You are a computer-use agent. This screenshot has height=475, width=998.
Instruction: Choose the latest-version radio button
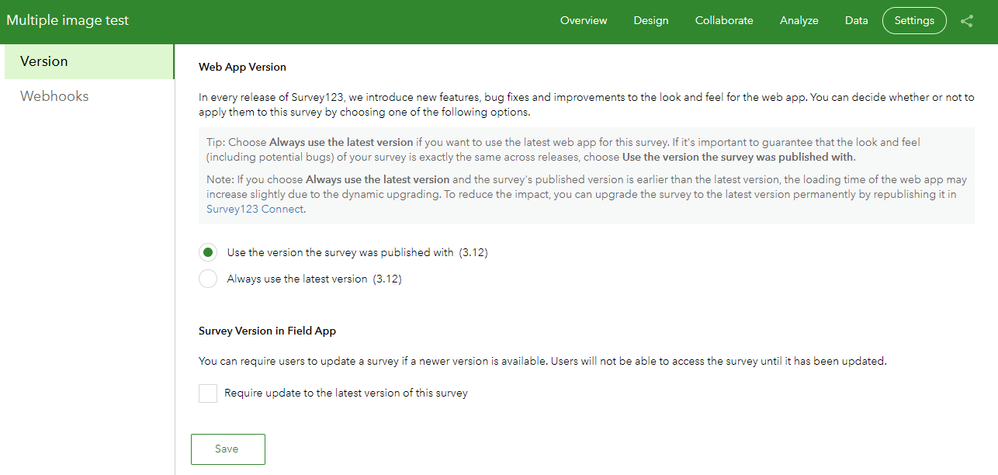209,279
